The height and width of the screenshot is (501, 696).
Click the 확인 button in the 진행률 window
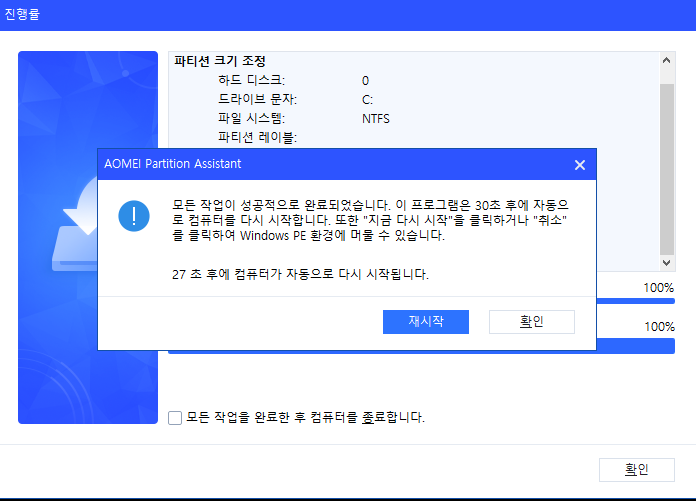point(637,469)
